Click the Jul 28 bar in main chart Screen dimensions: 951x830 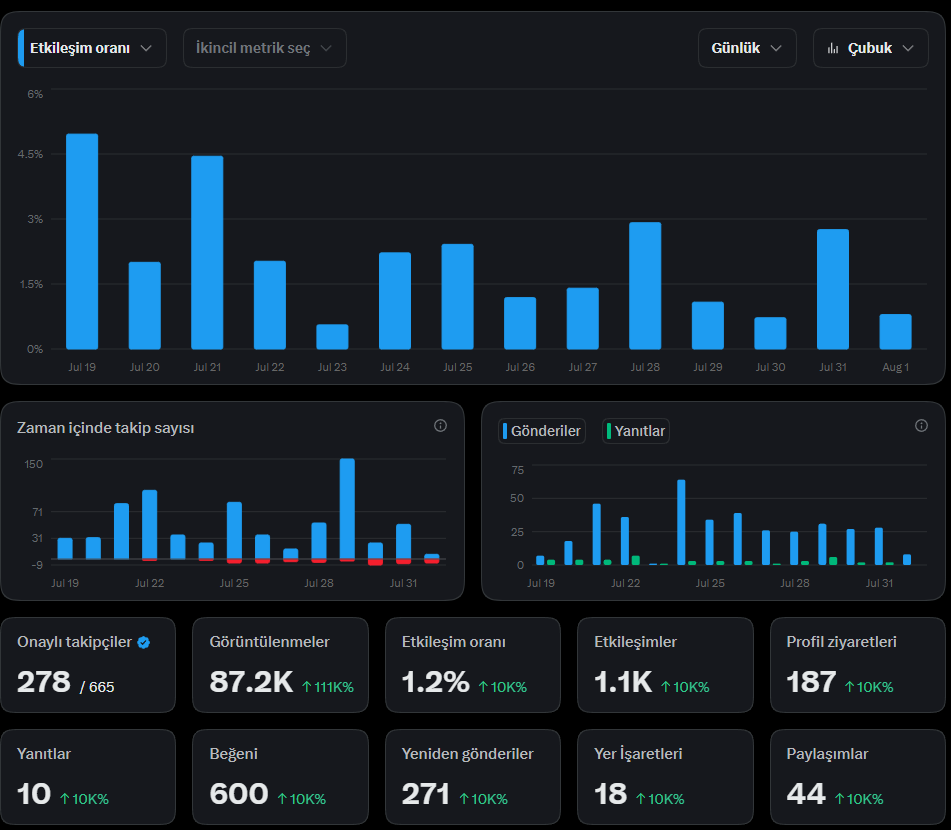point(645,286)
